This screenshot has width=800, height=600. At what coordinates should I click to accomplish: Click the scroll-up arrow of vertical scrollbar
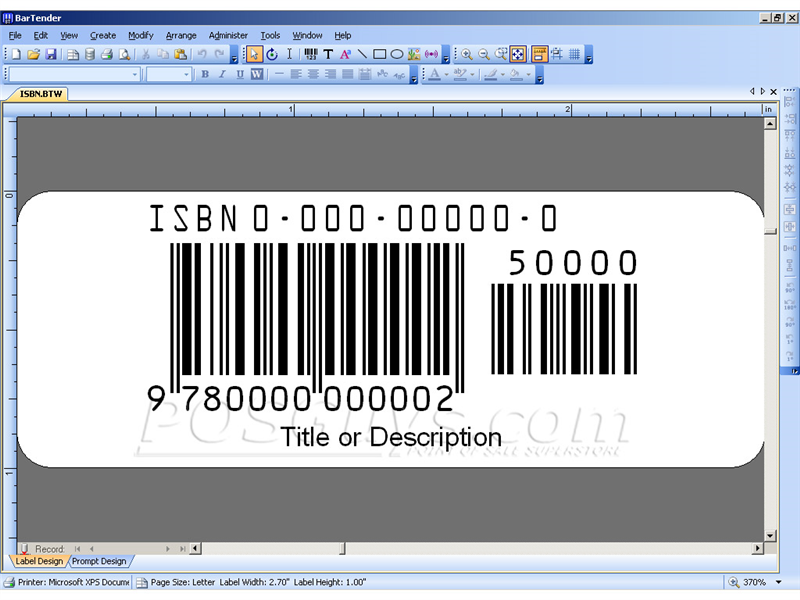[x=770, y=123]
